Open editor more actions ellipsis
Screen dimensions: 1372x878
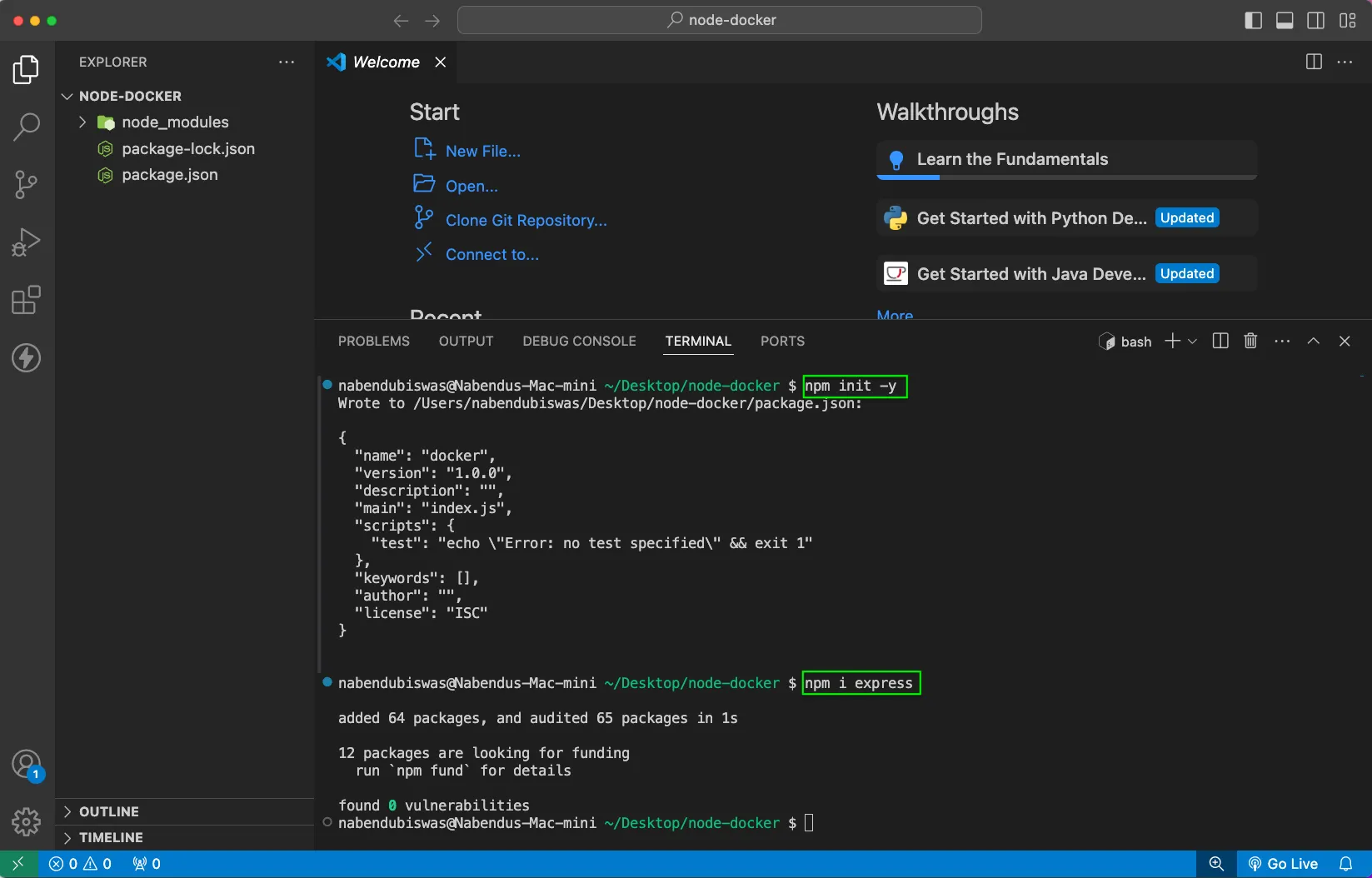[1345, 62]
